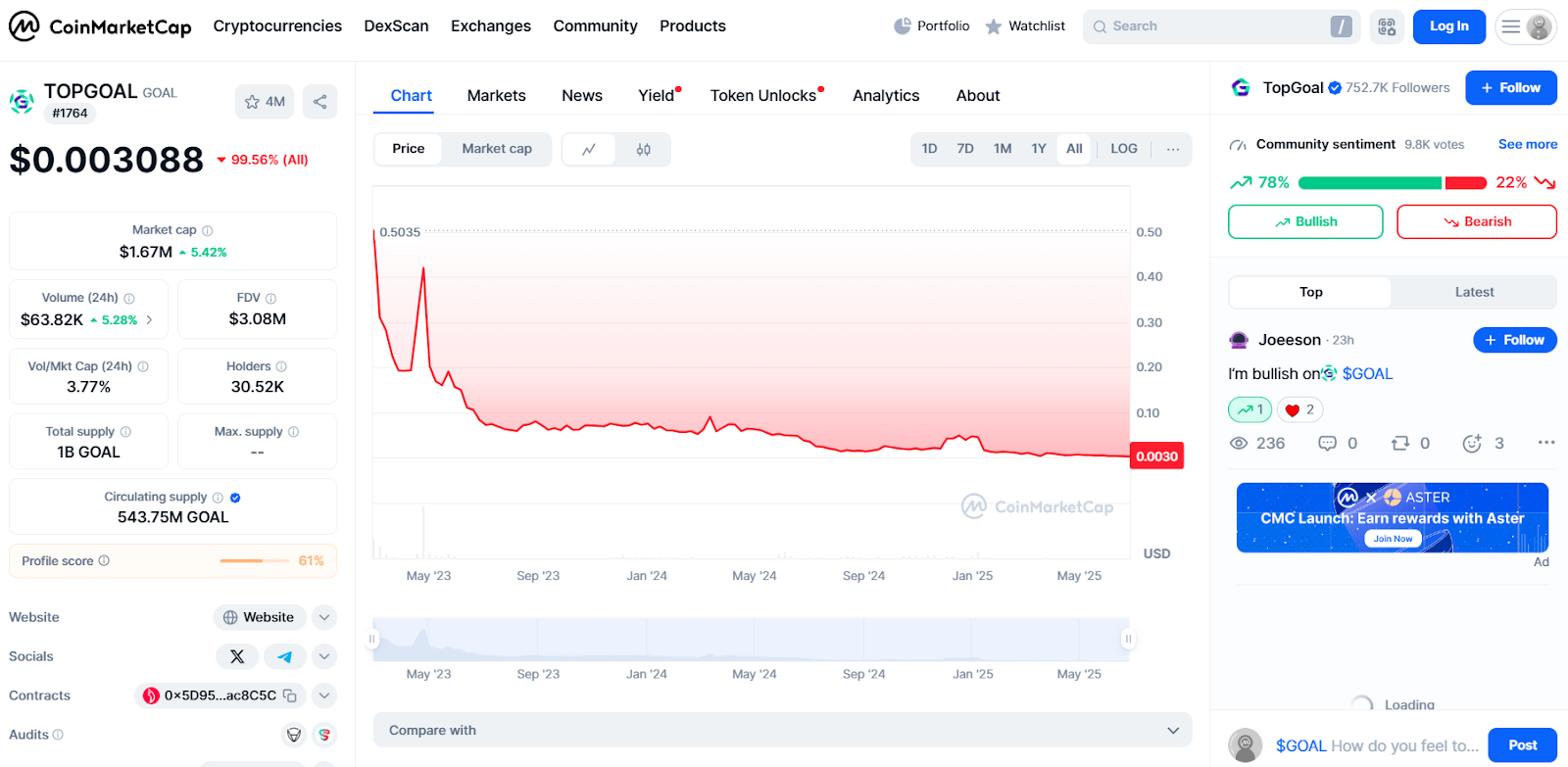The height and width of the screenshot is (767, 1568).
Task: Click the Log In button
Action: click(1449, 26)
